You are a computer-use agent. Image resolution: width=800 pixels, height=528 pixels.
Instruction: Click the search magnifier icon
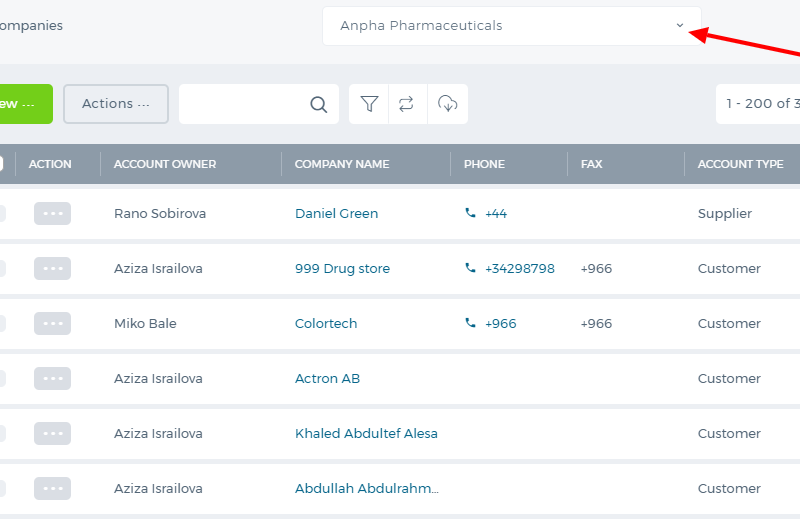click(318, 105)
